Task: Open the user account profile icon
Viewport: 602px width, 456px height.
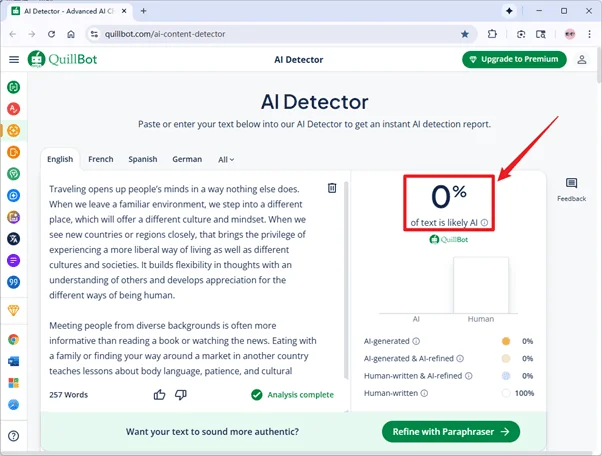Action: pos(582,59)
